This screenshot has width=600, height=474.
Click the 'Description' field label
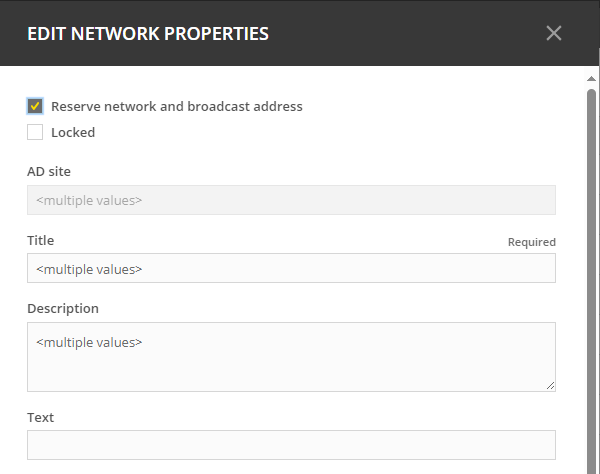(63, 309)
